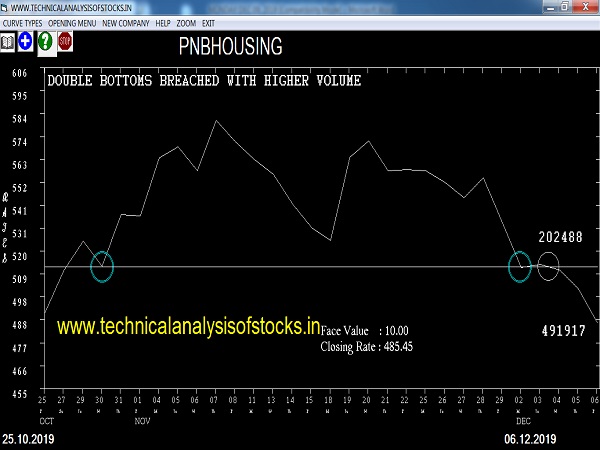Image resolution: width=600 pixels, height=450 pixels.
Task: Click the Closing Rate 485.45 text
Action: point(366,345)
